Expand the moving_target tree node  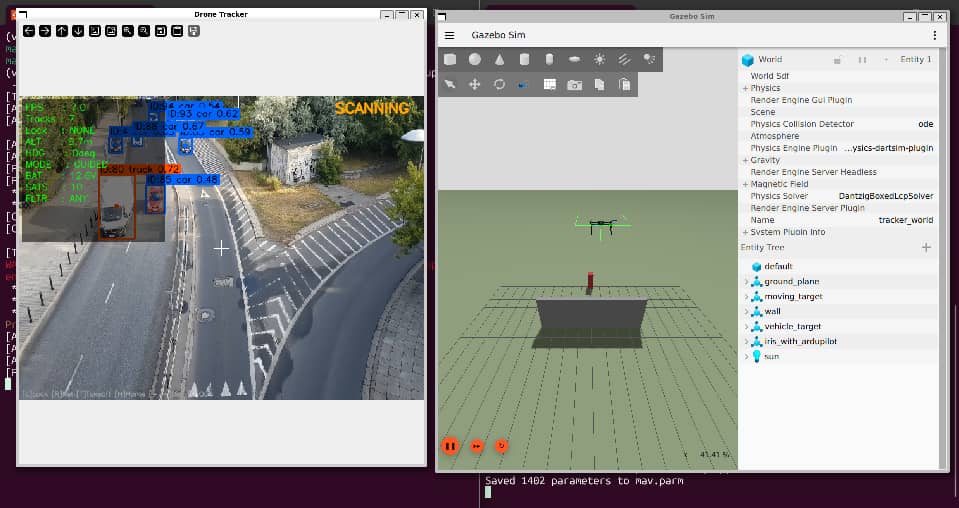[x=746, y=296]
